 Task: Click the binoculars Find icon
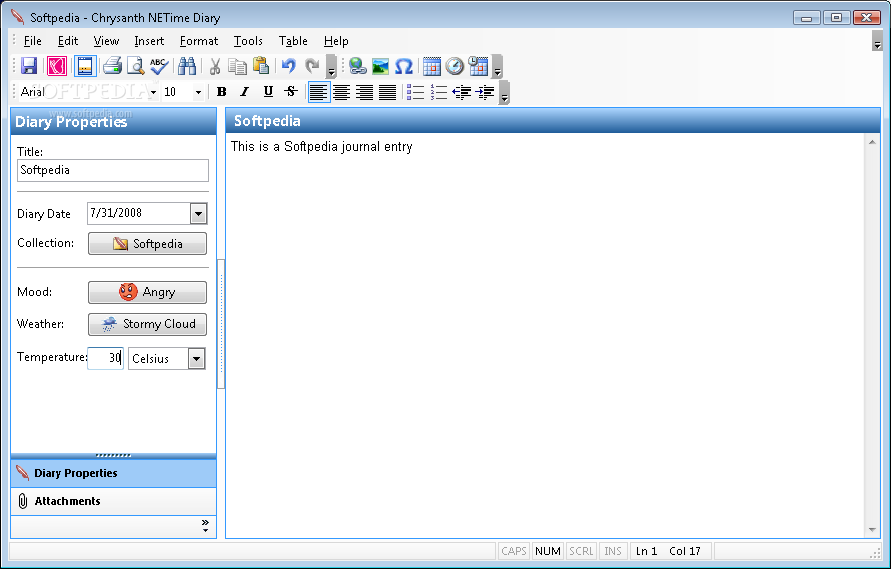(187, 66)
